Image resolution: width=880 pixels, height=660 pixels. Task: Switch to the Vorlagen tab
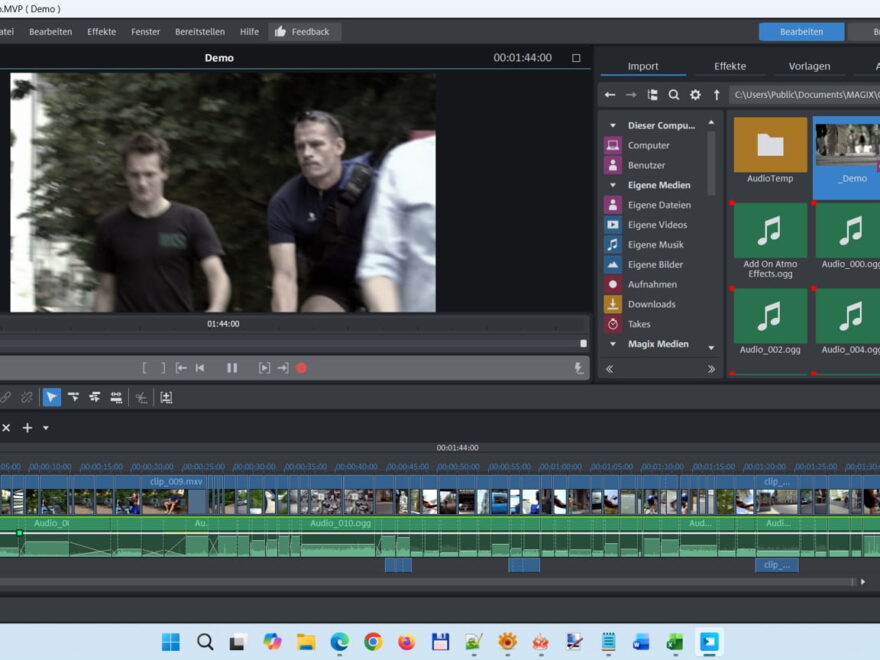pyautogui.click(x=808, y=65)
